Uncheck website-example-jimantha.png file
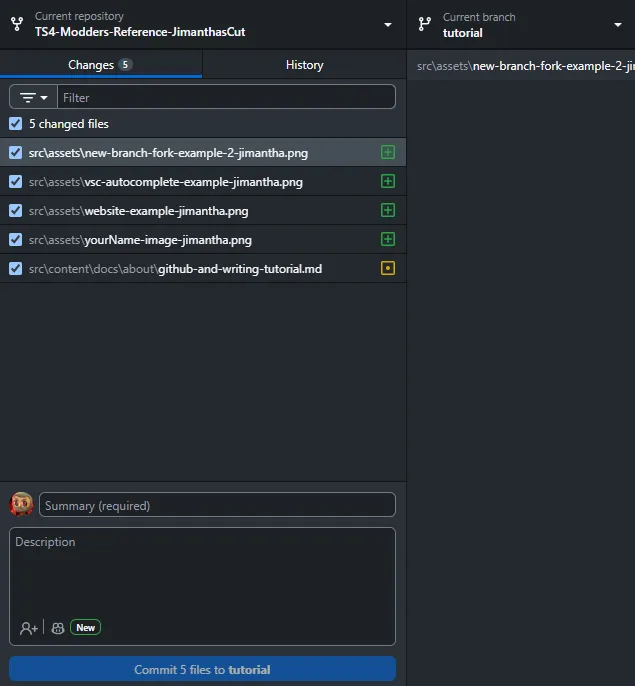 coord(15,210)
